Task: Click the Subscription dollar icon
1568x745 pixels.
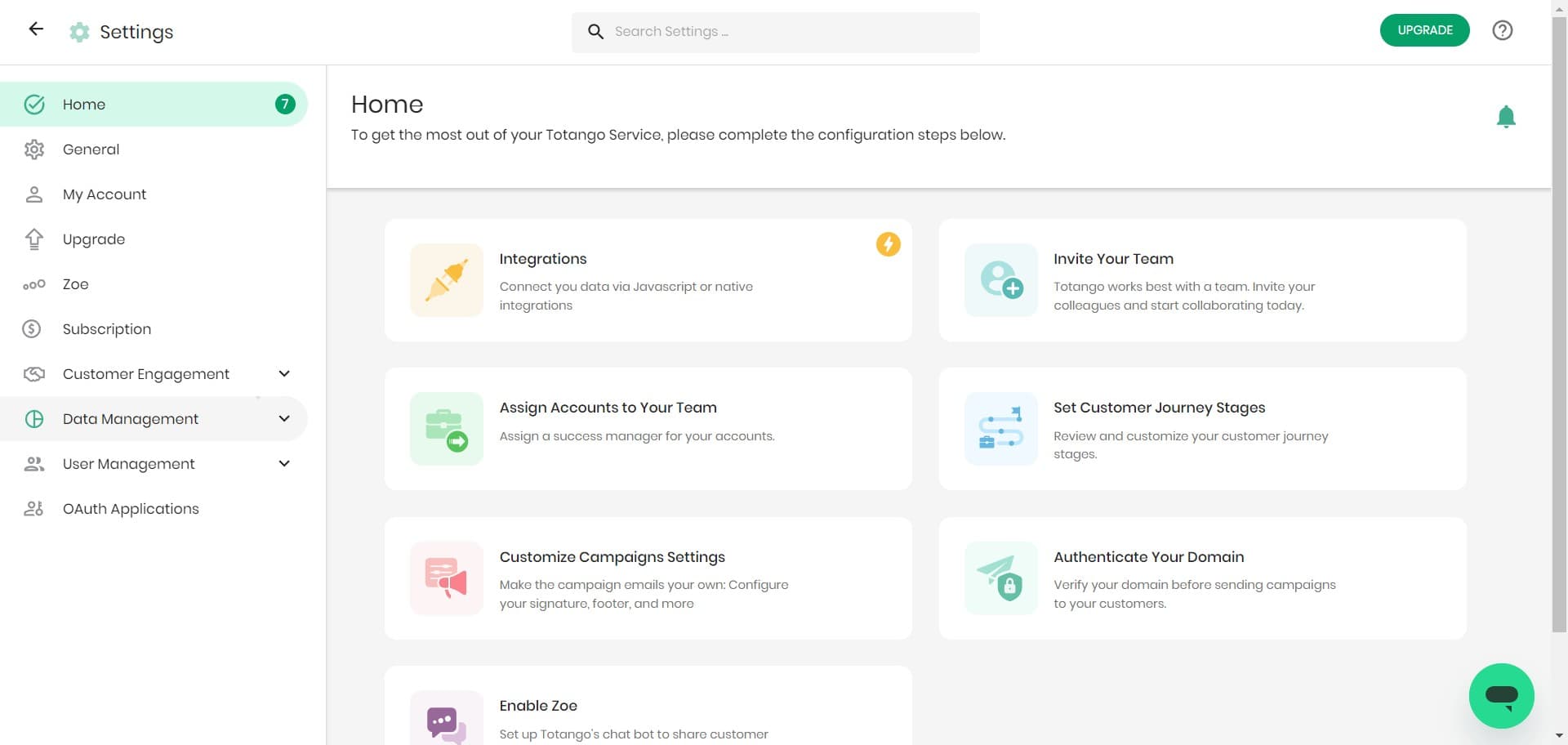Action: click(32, 328)
